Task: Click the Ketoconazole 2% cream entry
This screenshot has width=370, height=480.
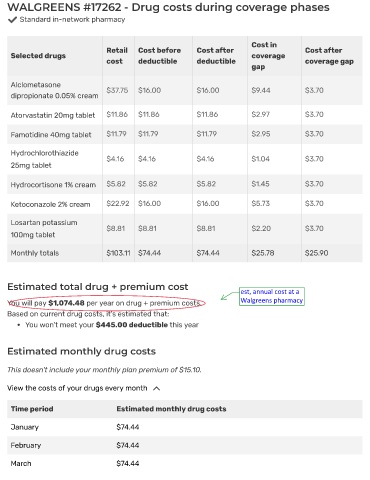Action: 50,204
